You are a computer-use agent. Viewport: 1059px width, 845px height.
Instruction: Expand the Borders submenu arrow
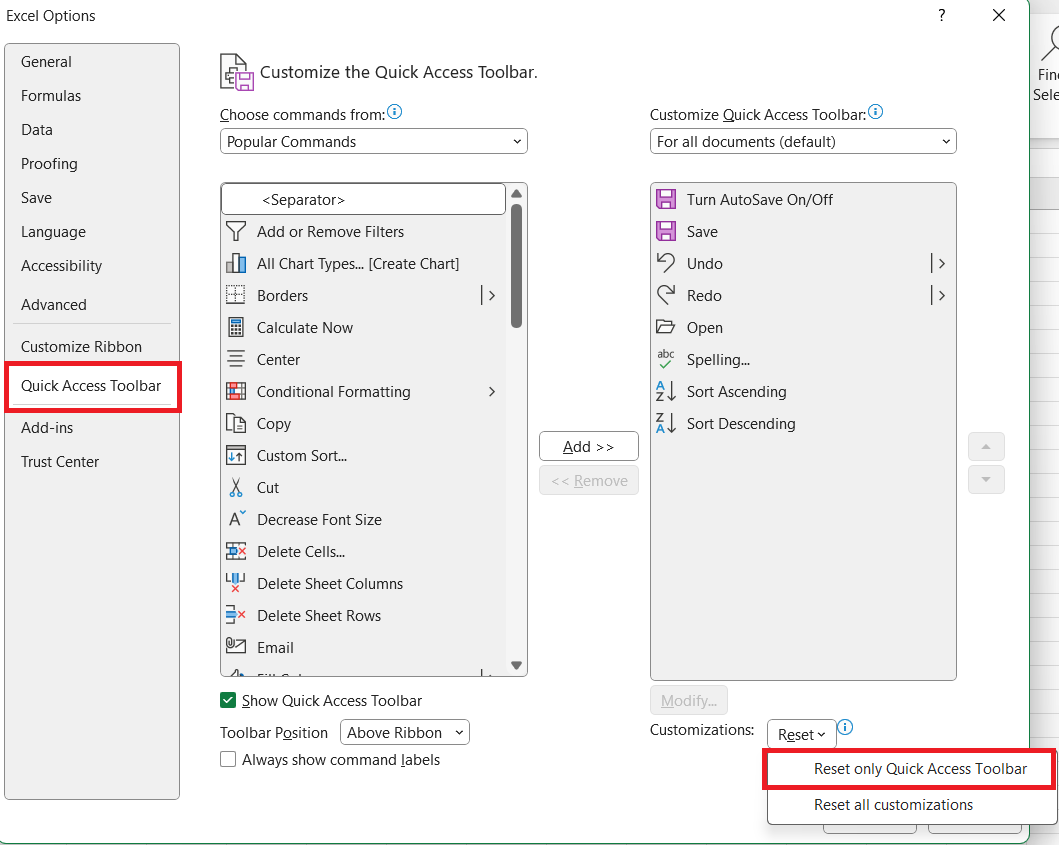491,295
